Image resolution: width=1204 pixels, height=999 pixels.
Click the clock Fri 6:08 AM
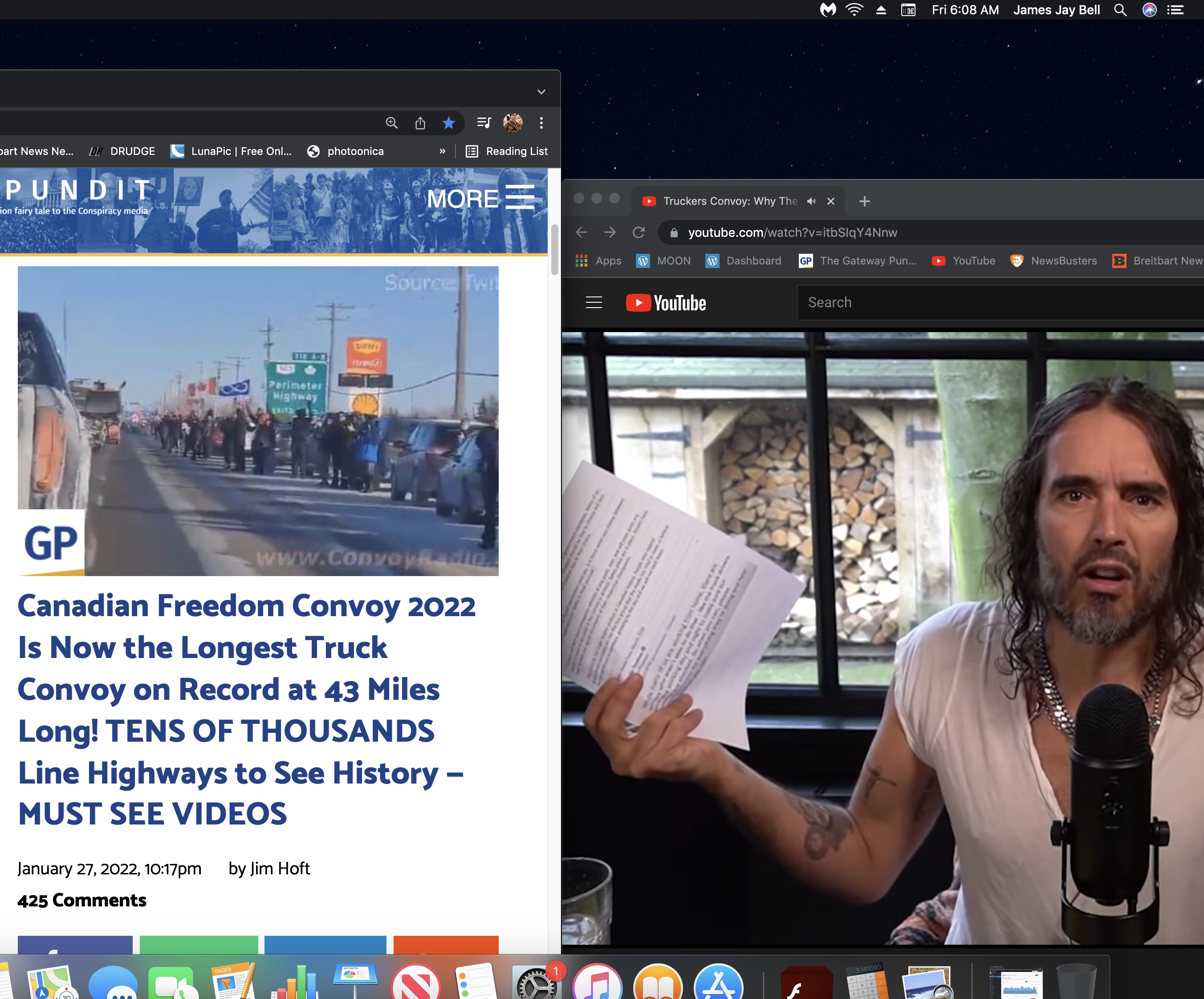pyautogui.click(x=965, y=10)
